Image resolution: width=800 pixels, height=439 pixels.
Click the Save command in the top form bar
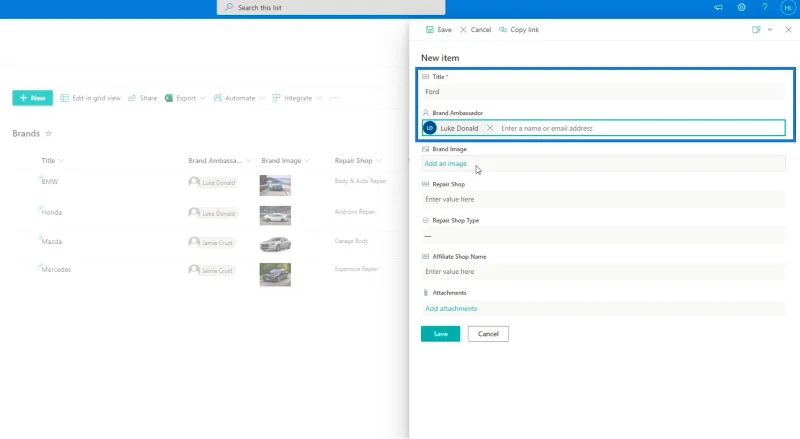point(439,30)
